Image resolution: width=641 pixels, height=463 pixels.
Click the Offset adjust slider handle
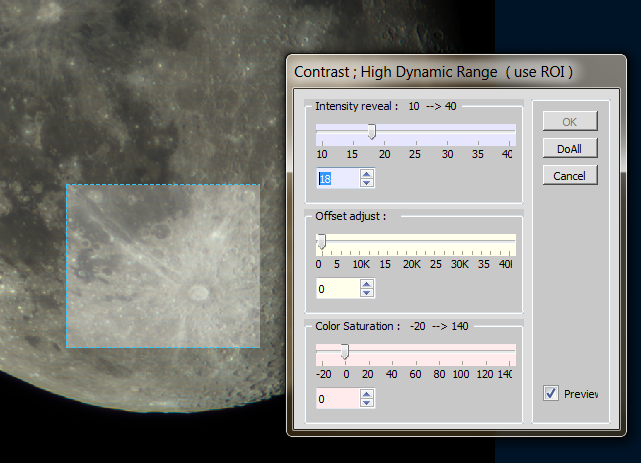coord(322,242)
